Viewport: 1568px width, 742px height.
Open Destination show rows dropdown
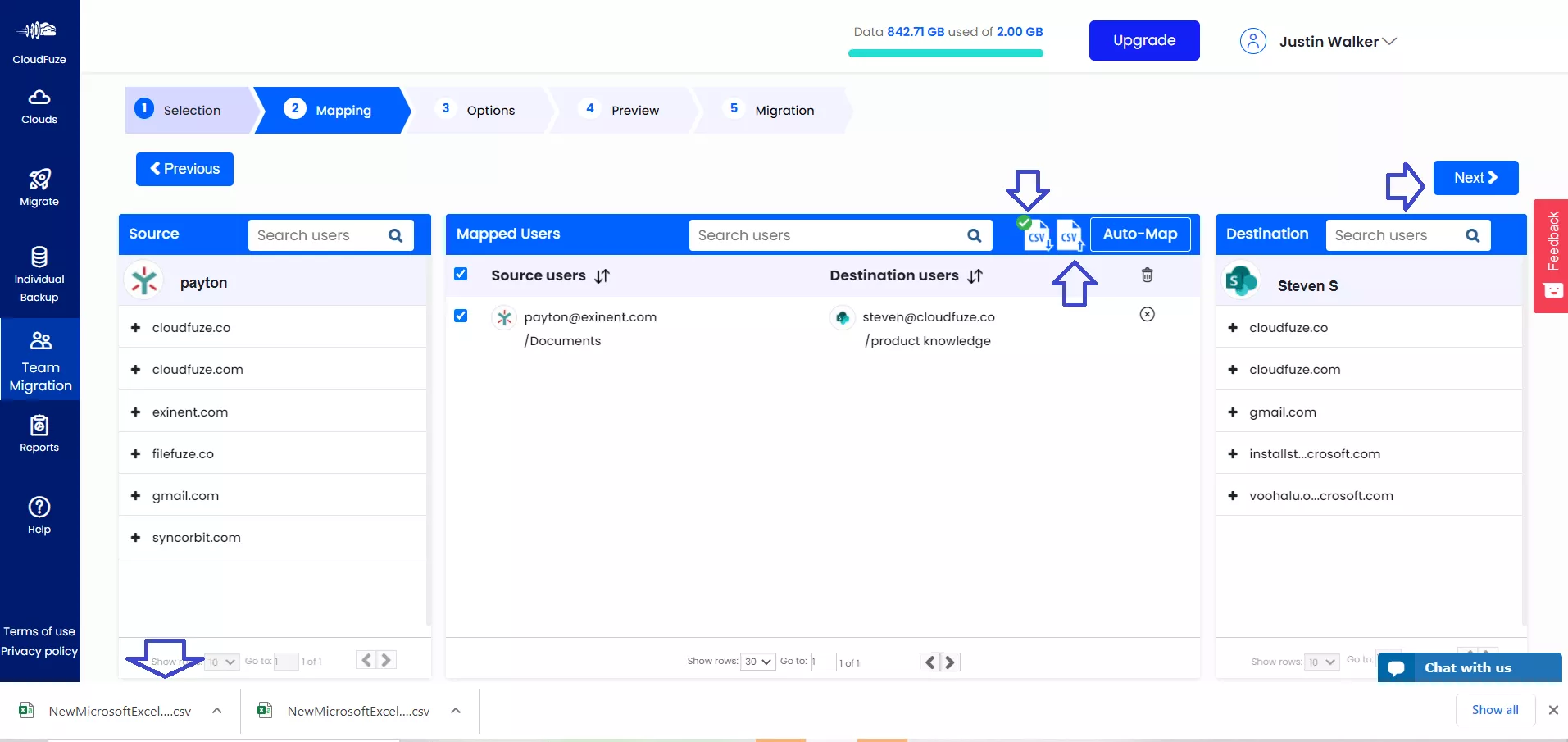(x=1321, y=662)
